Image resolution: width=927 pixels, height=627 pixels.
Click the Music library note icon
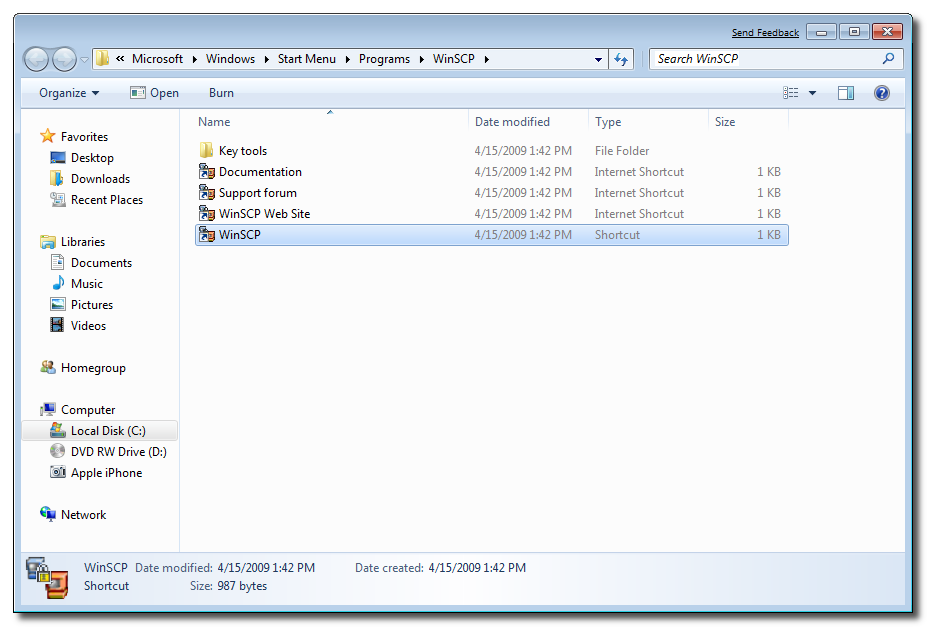point(57,283)
